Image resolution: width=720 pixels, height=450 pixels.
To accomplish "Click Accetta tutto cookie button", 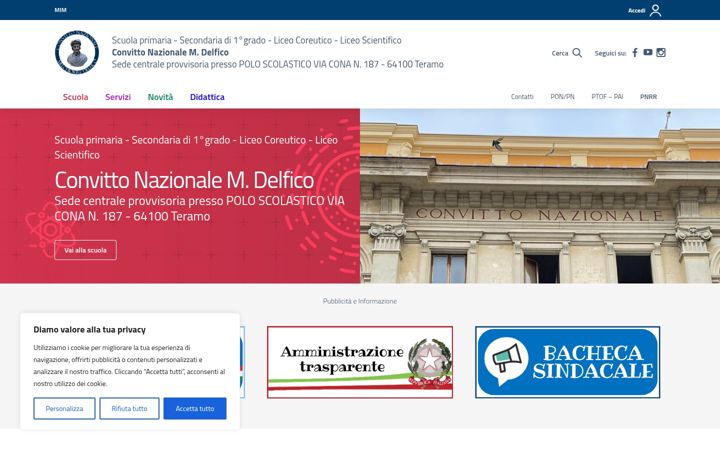I will [x=195, y=408].
